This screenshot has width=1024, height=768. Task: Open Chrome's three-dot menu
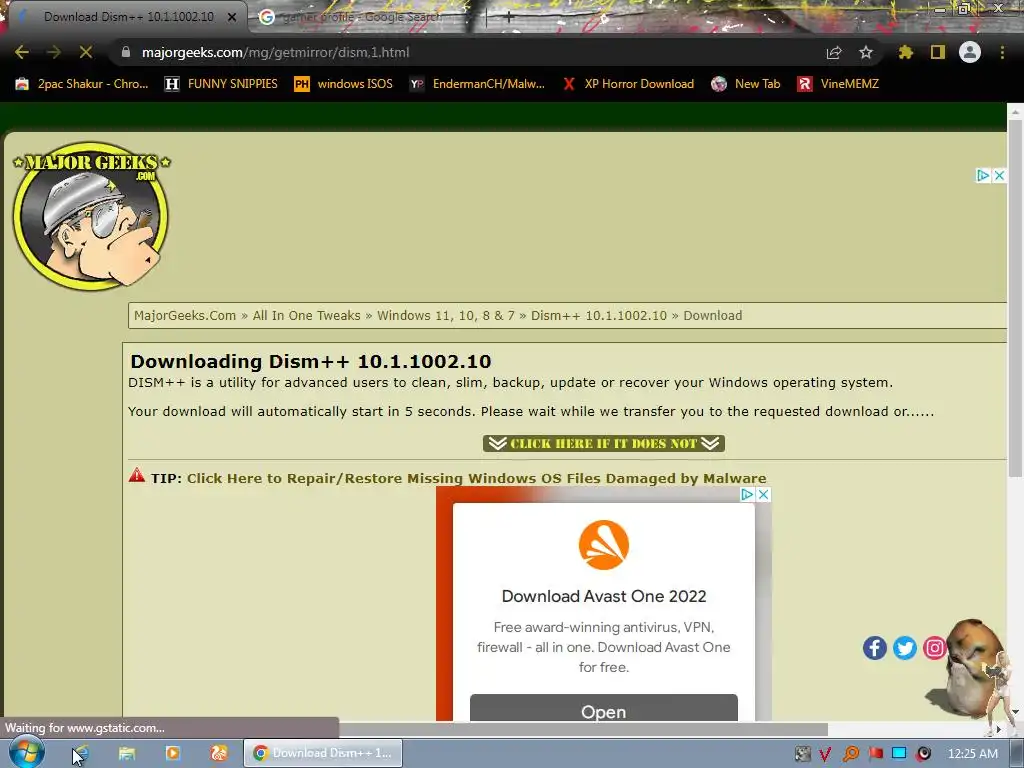click(x=1002, y=52)
